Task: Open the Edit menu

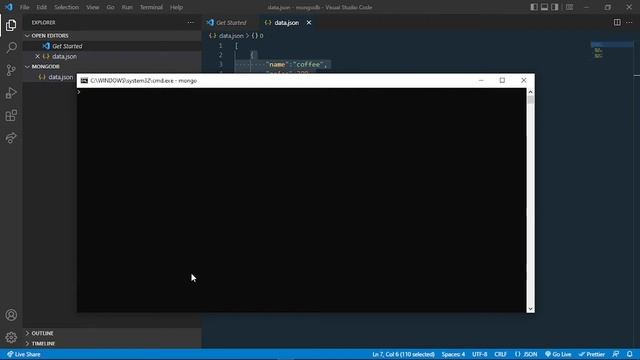Action: 41,7
